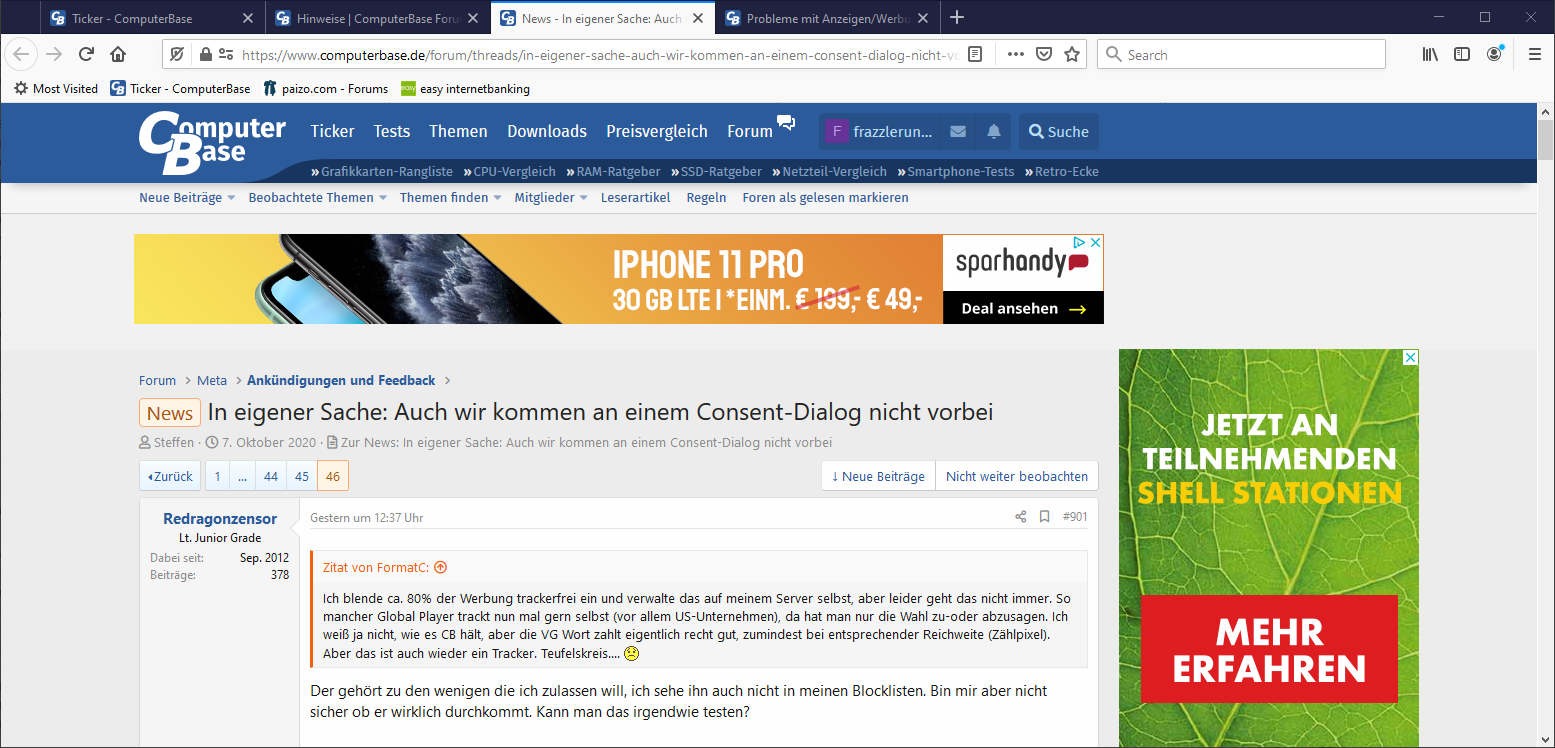Click Deal ansehen on iPhone ad
This screenshot has height=748, width=1555.
(1023, 308)
